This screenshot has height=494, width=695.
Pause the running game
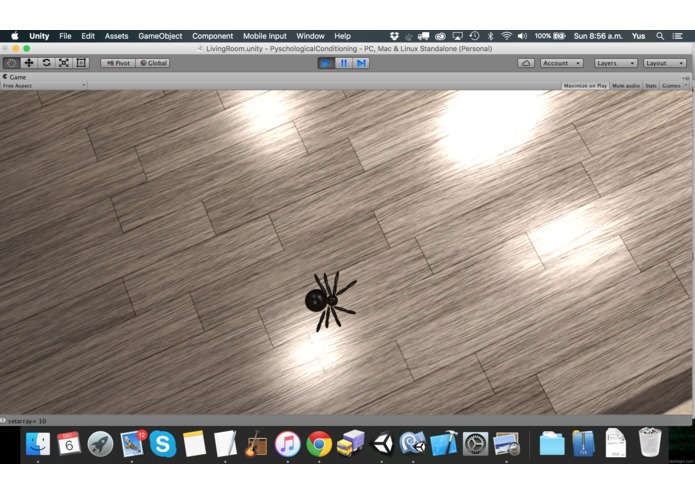click(344, 63)
